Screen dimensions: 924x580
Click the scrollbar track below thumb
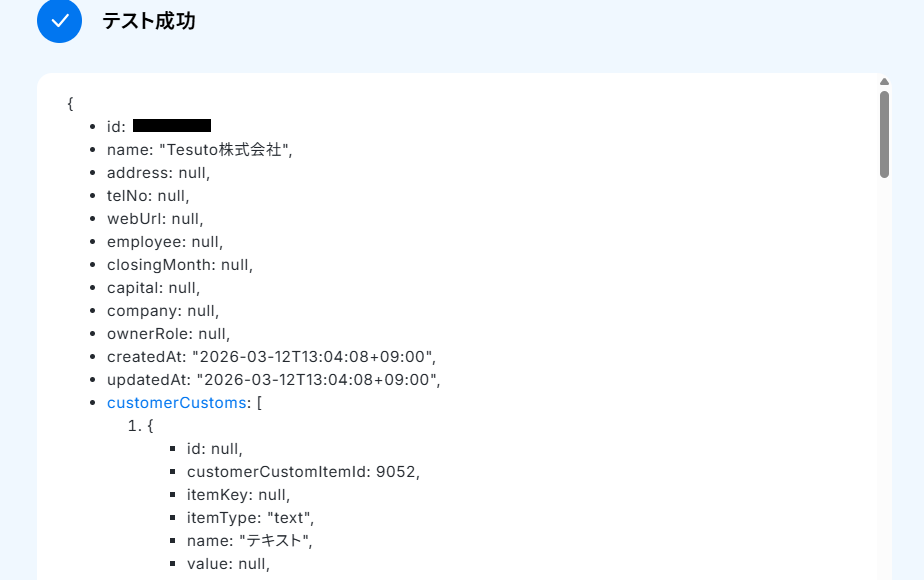(884, 377)
